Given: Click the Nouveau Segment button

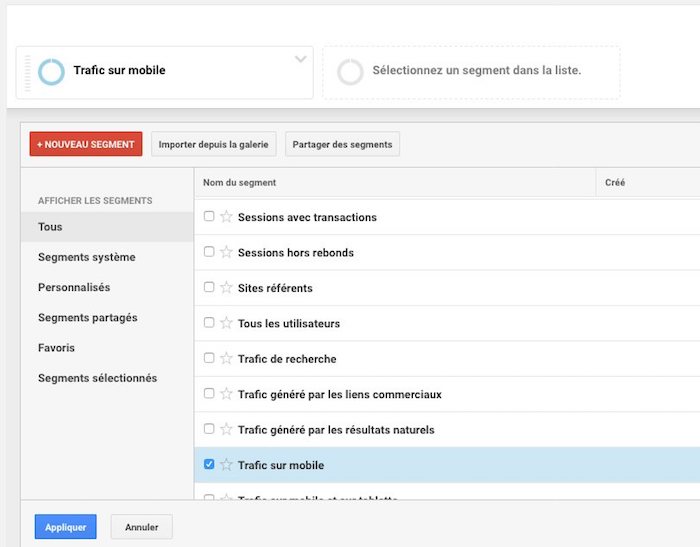Looking at the screenshot, I should click(86, 144).
